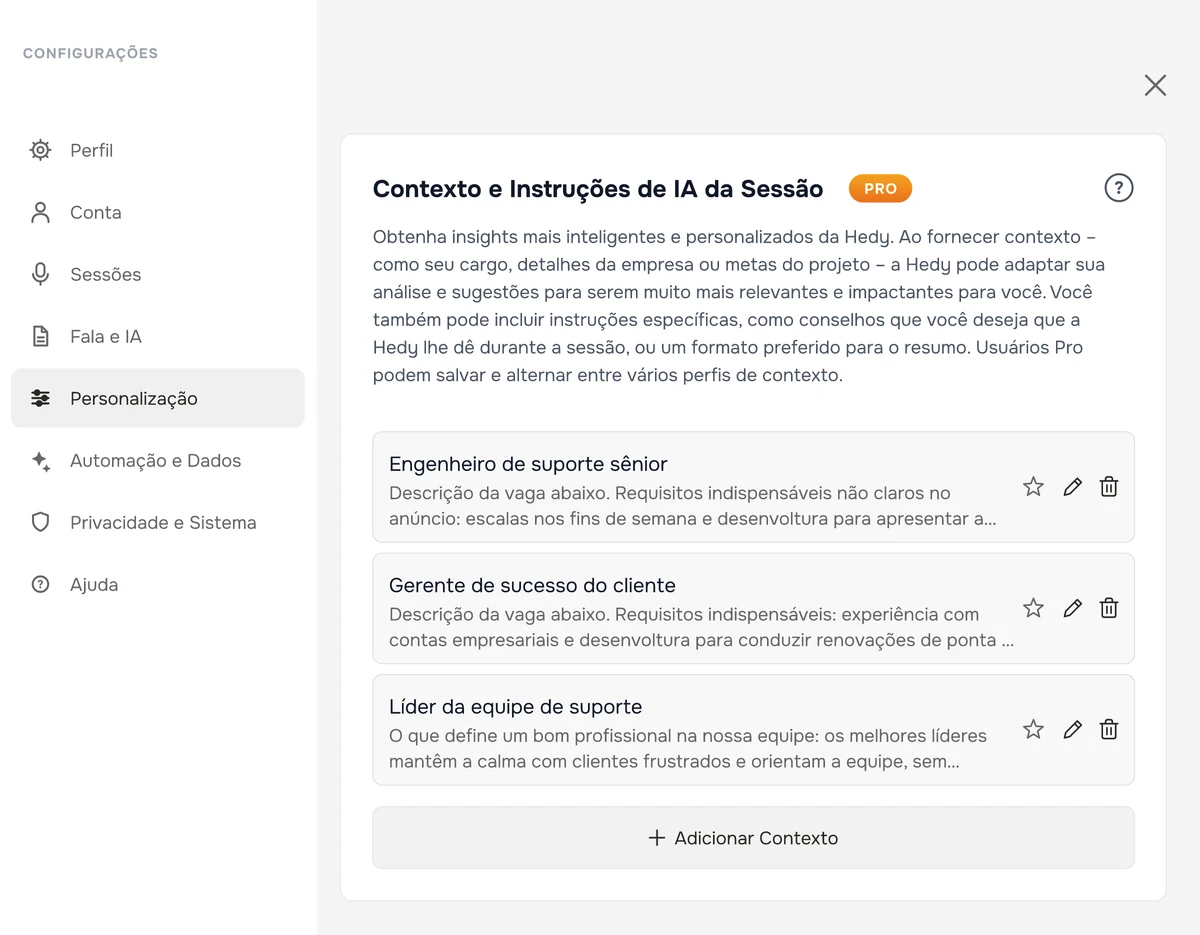Open Fala e IA settings

point(158,336)
